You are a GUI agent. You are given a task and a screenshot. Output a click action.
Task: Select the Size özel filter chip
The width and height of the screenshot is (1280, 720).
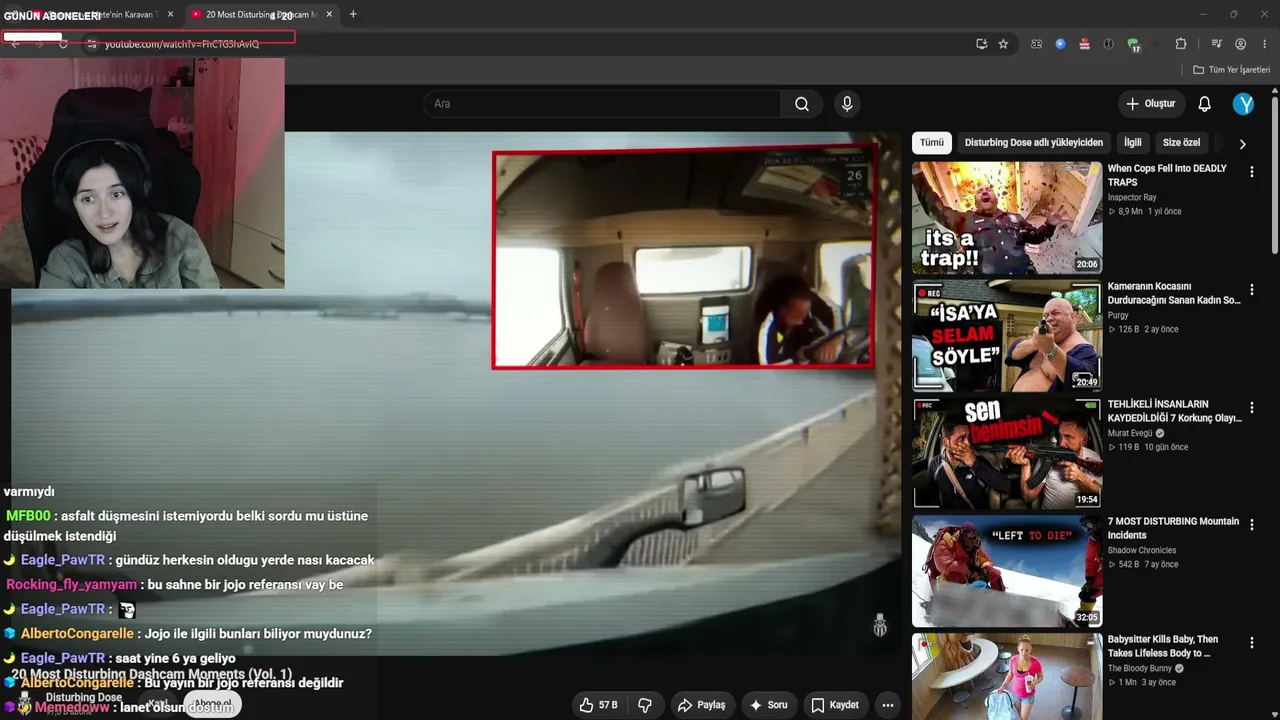(x=1181, y=143)
